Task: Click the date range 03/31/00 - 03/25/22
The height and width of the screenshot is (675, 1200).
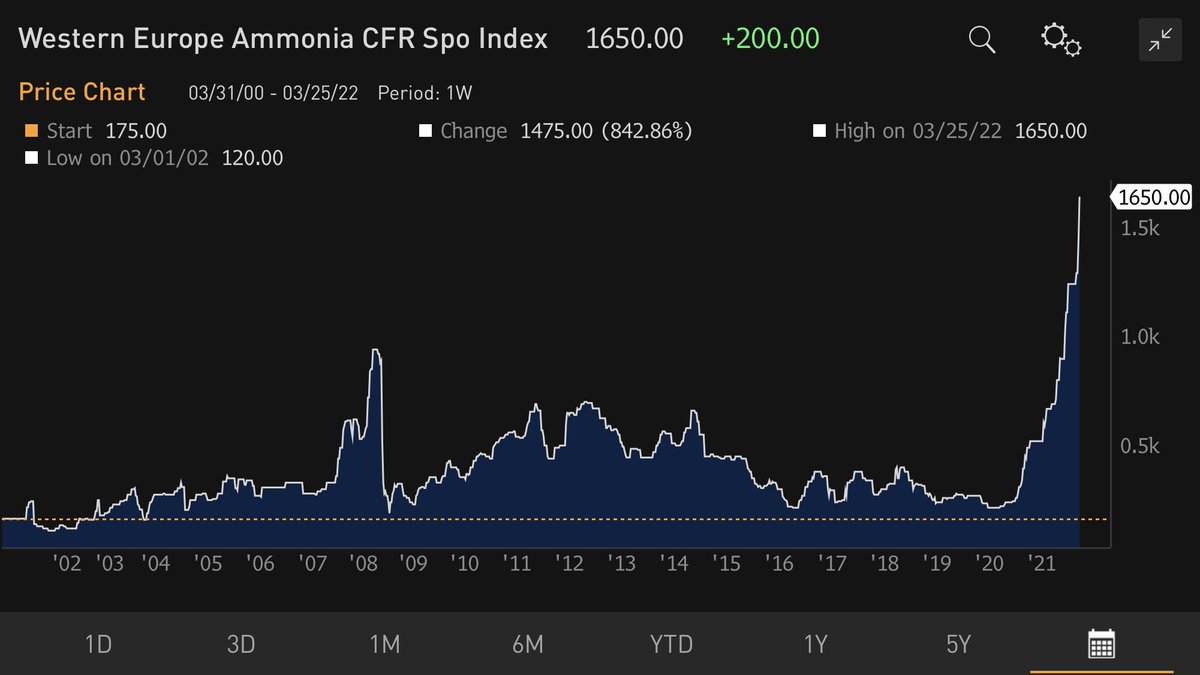Action: 275,93
